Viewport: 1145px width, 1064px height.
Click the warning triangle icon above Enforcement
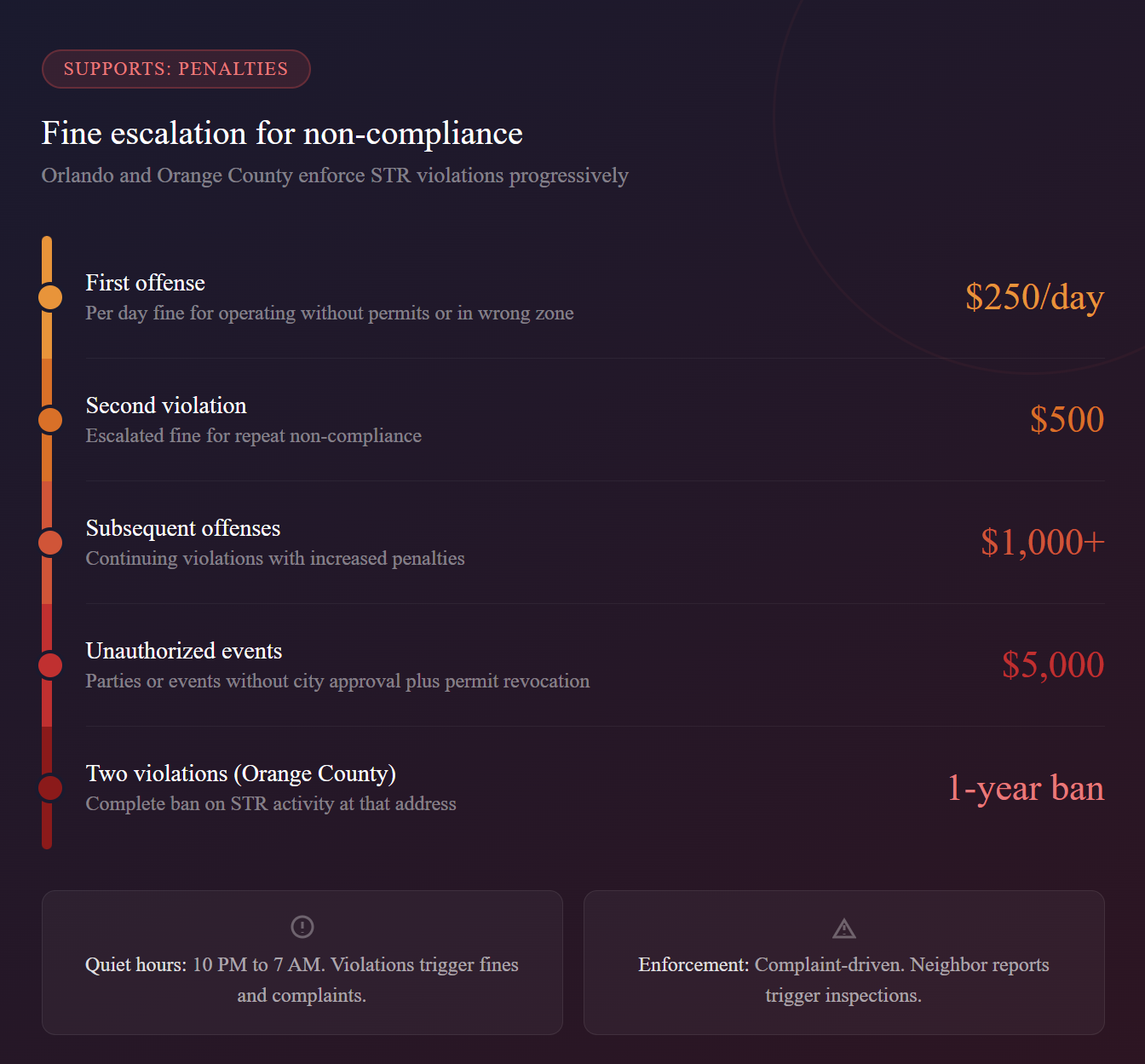coord(843,928)
